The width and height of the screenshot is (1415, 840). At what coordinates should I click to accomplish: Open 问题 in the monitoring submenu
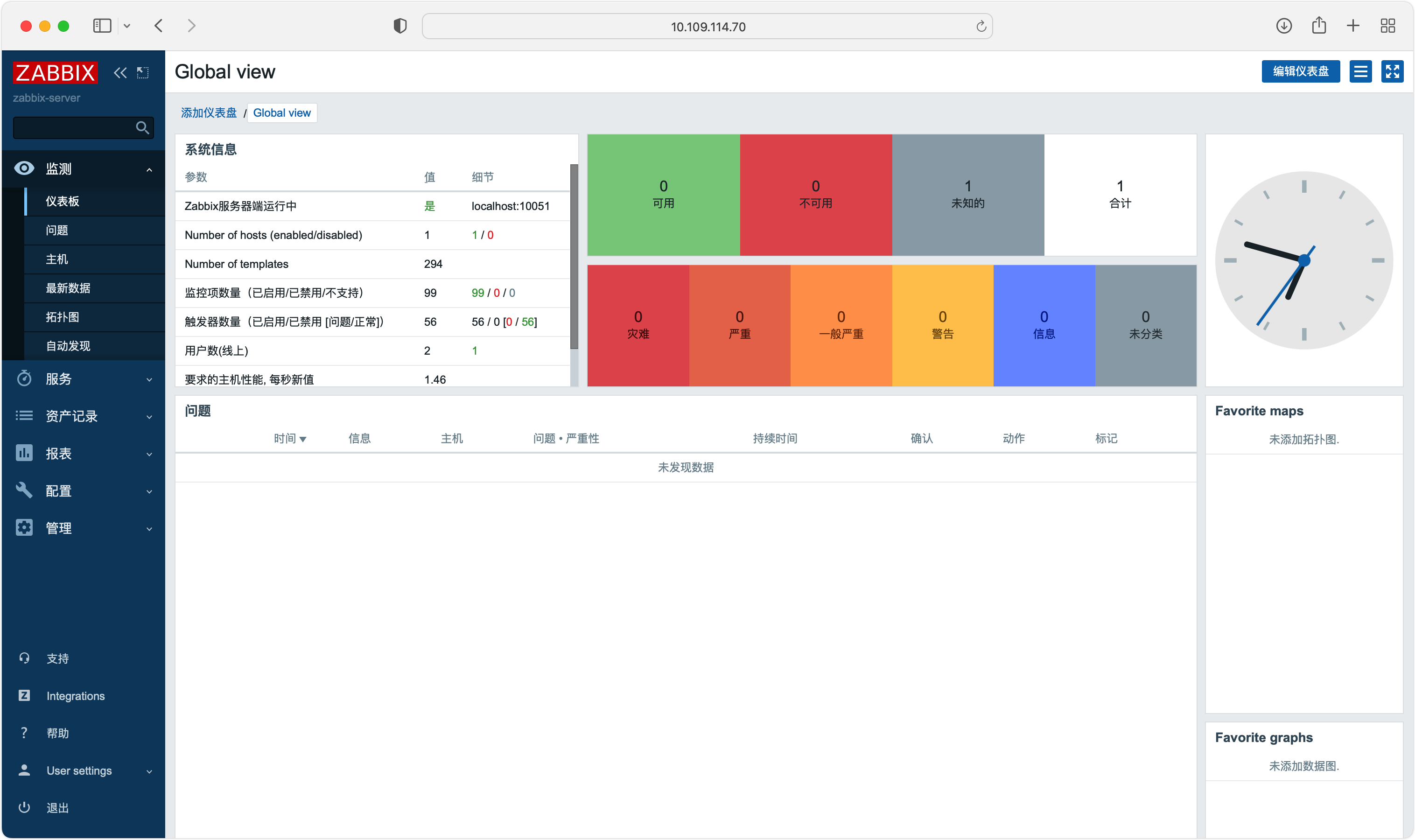pos(95,230)
